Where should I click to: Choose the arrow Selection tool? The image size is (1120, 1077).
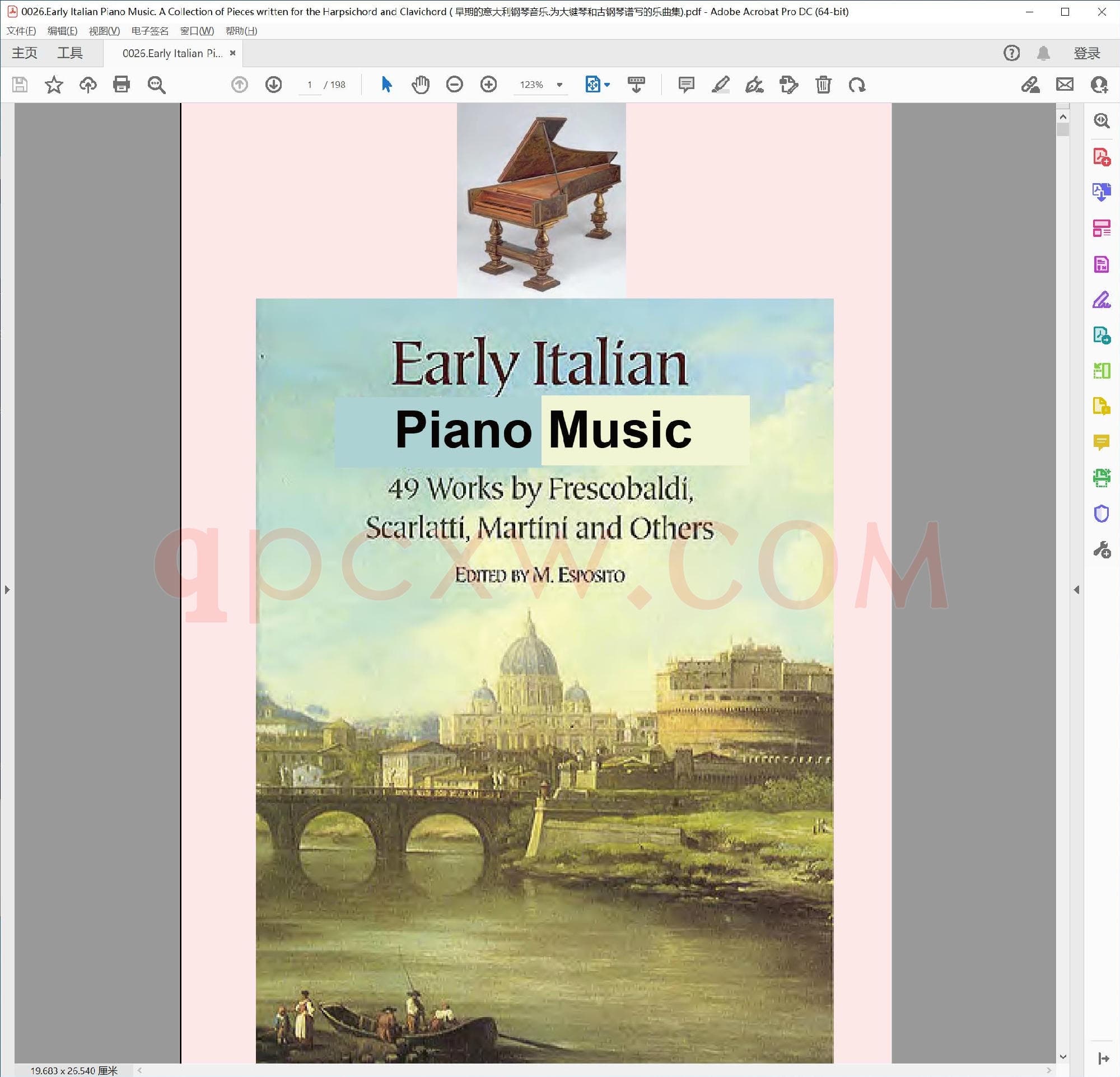pyautogui.click(x=386, y=85)
